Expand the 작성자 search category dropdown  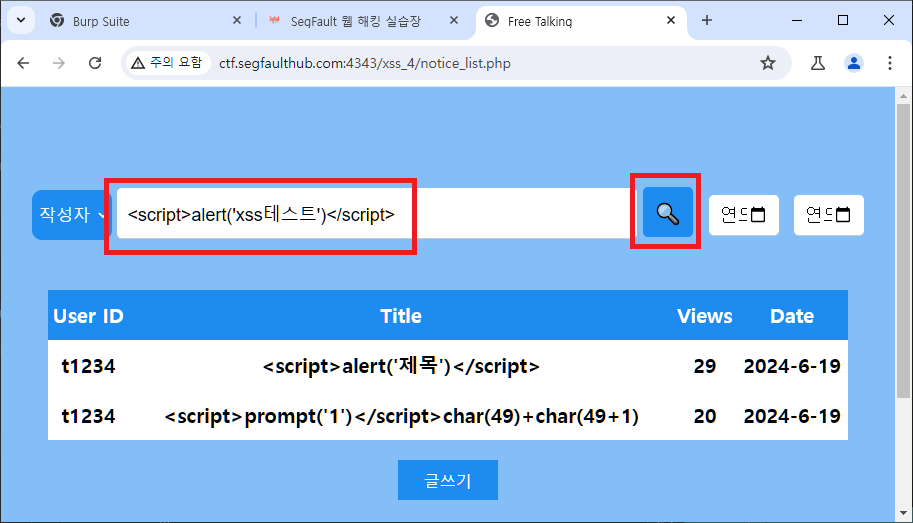[x=70, y=214]
